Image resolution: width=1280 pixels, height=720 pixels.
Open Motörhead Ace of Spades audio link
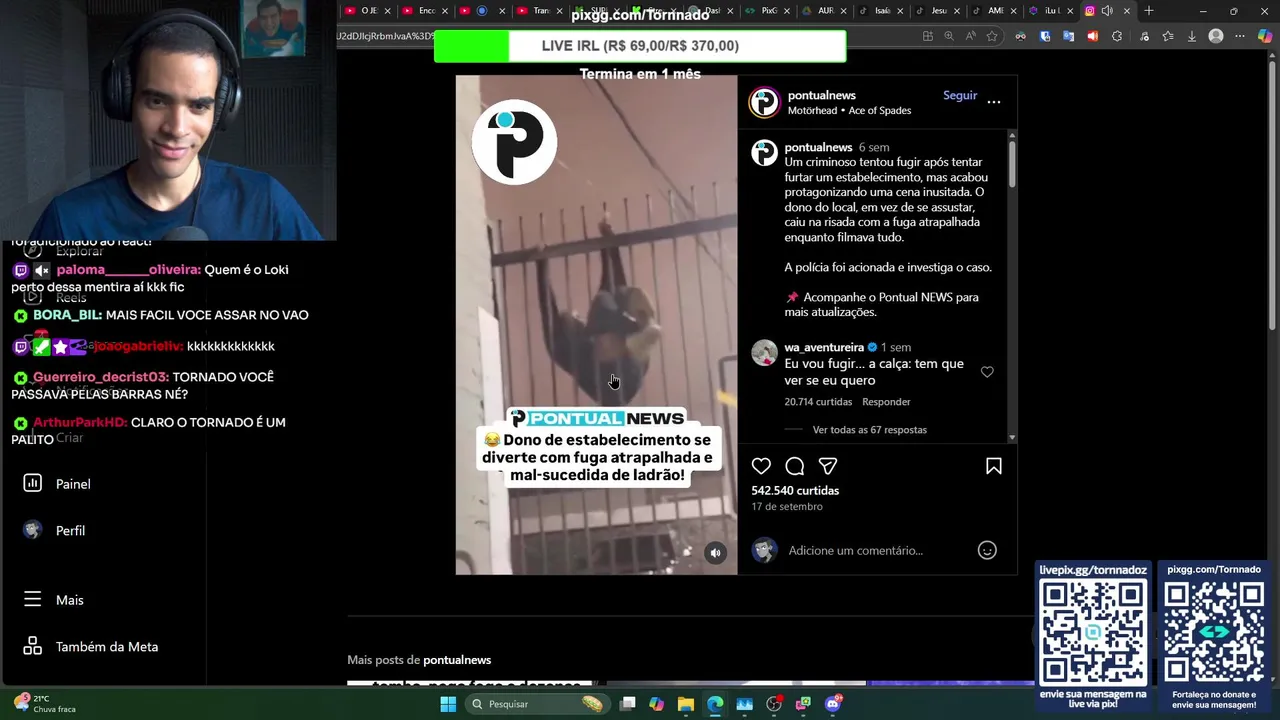[x=849, y=110]
